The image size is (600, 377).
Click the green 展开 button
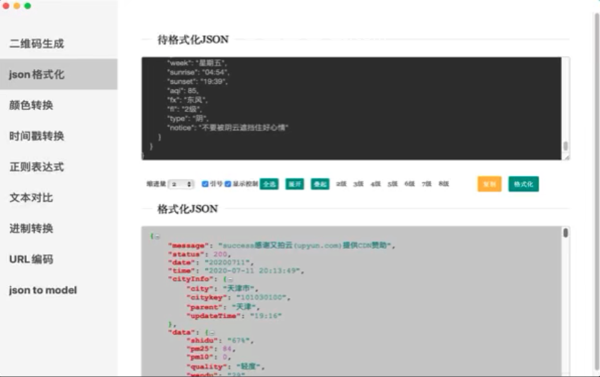point(295,184)
